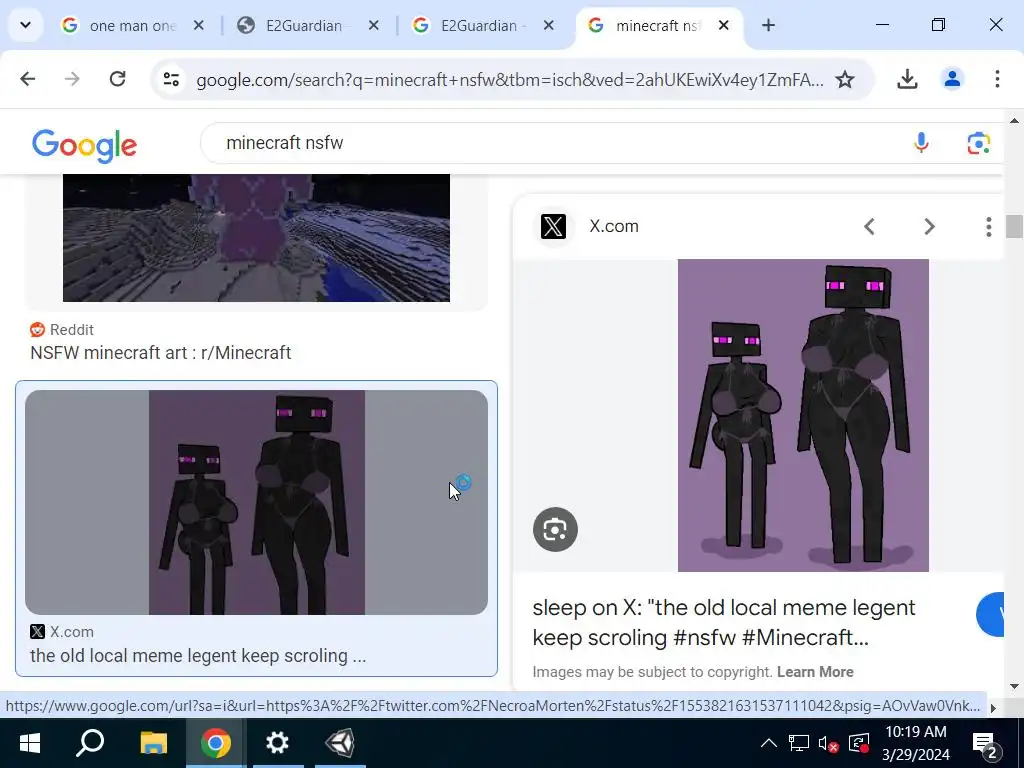Close the E2Guardian tab with the globe icon

coord(374,25)
